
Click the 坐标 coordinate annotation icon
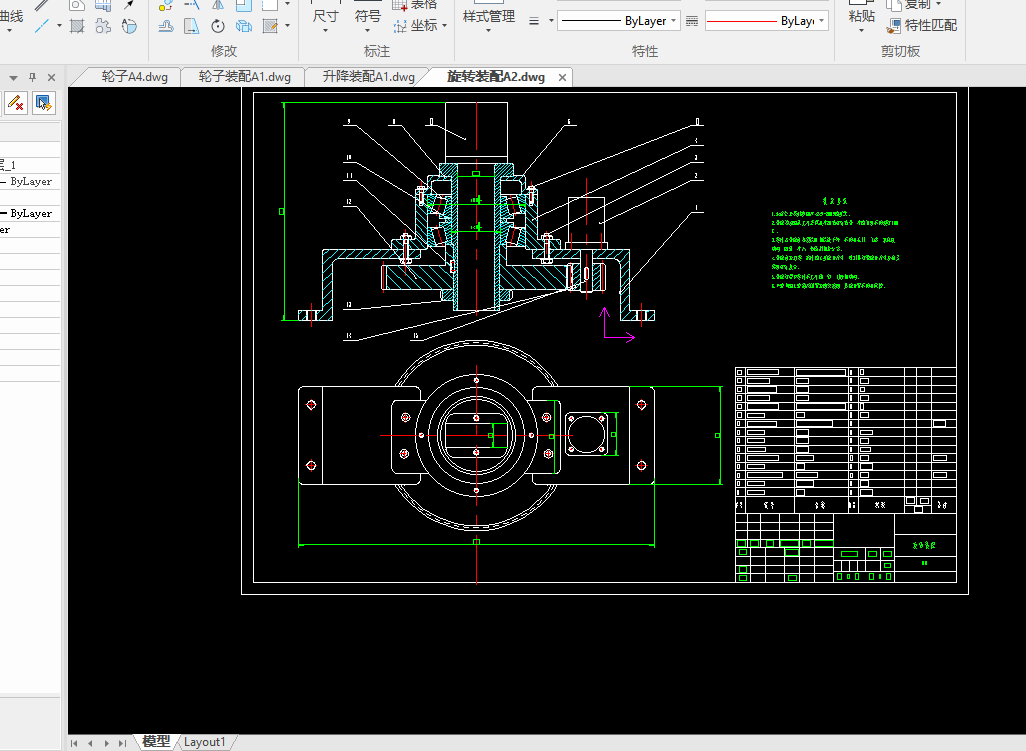pyautogui.click(x=399, y=26)
